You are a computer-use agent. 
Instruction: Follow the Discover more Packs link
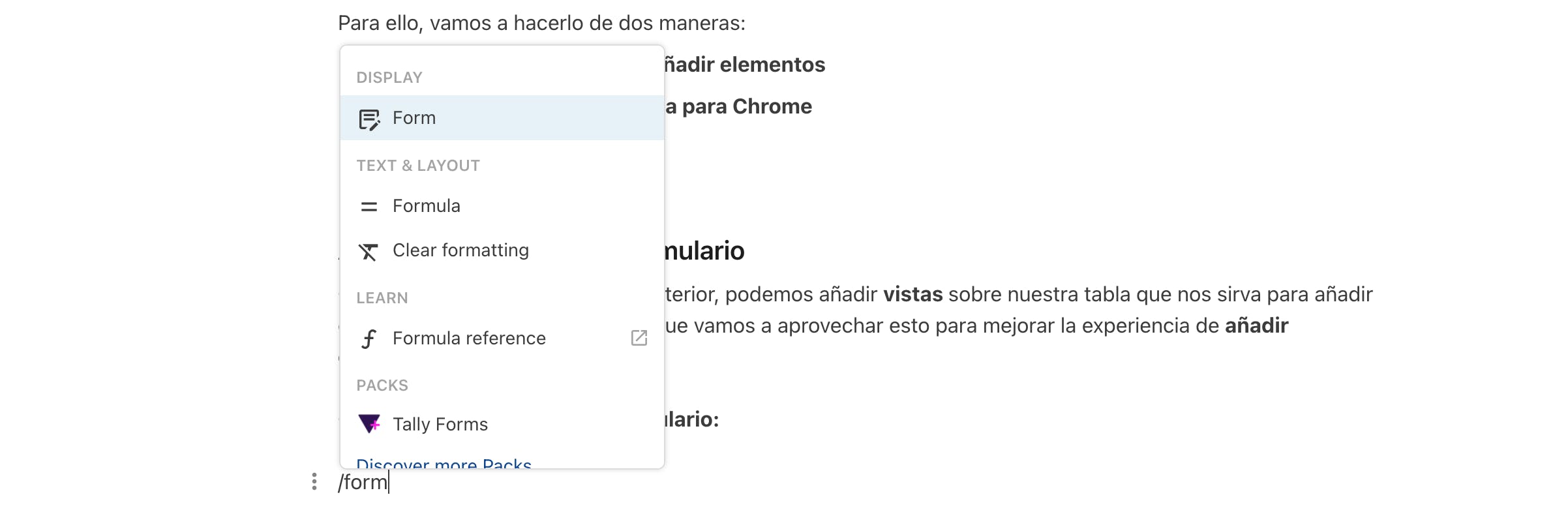444,464
